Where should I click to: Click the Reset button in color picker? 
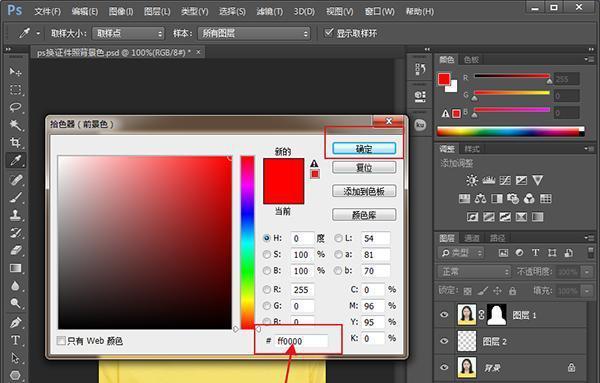364,167
